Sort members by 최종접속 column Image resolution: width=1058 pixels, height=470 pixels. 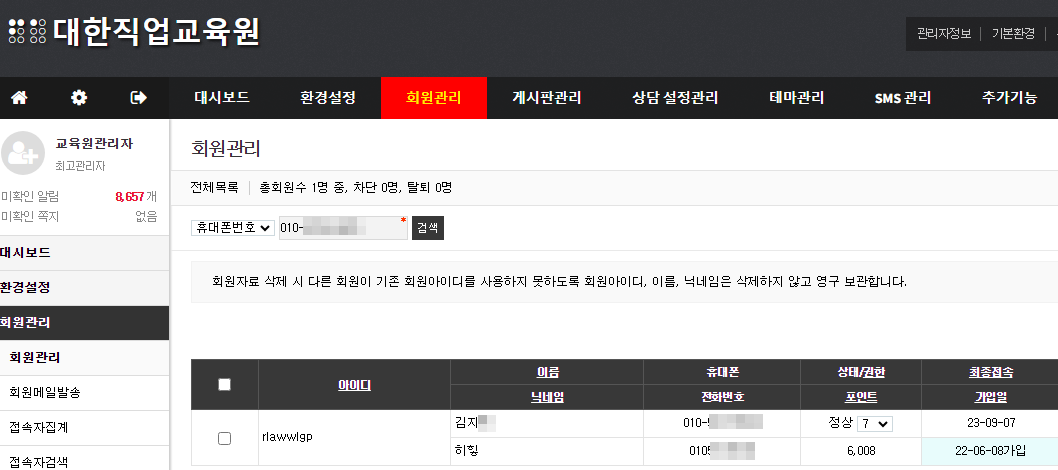(990, 372)
